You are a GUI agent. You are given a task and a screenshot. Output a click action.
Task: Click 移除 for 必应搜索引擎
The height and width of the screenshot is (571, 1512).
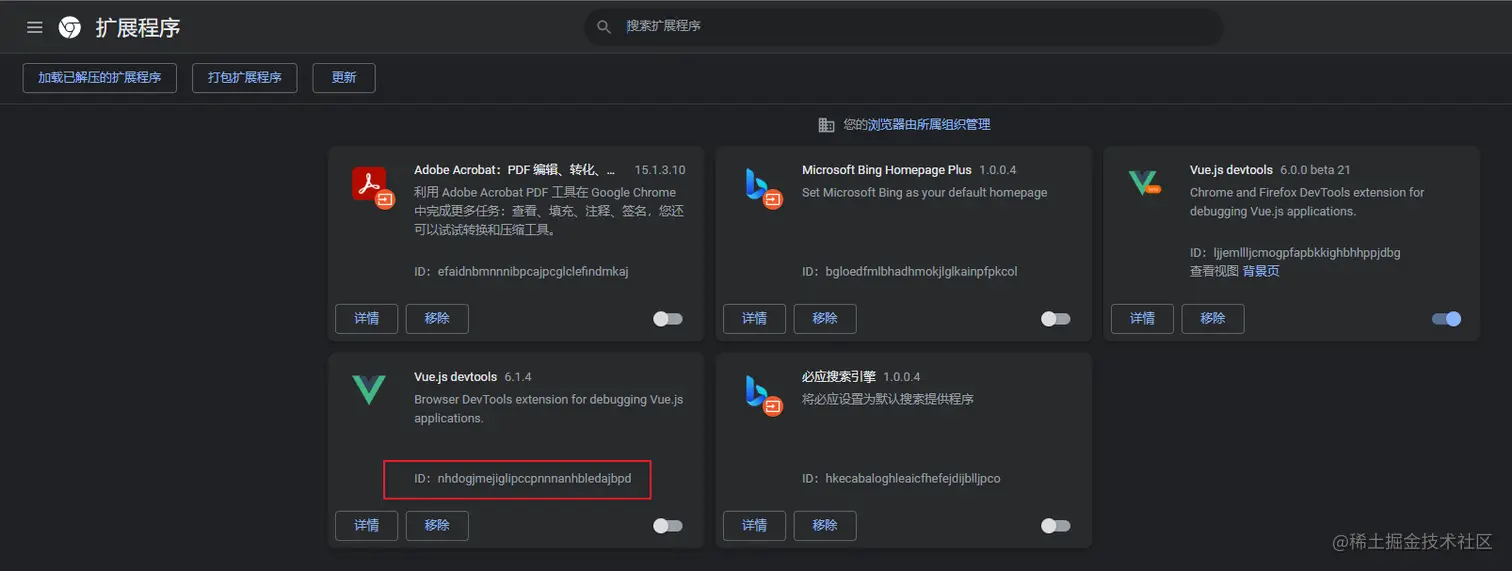point(825,526)
